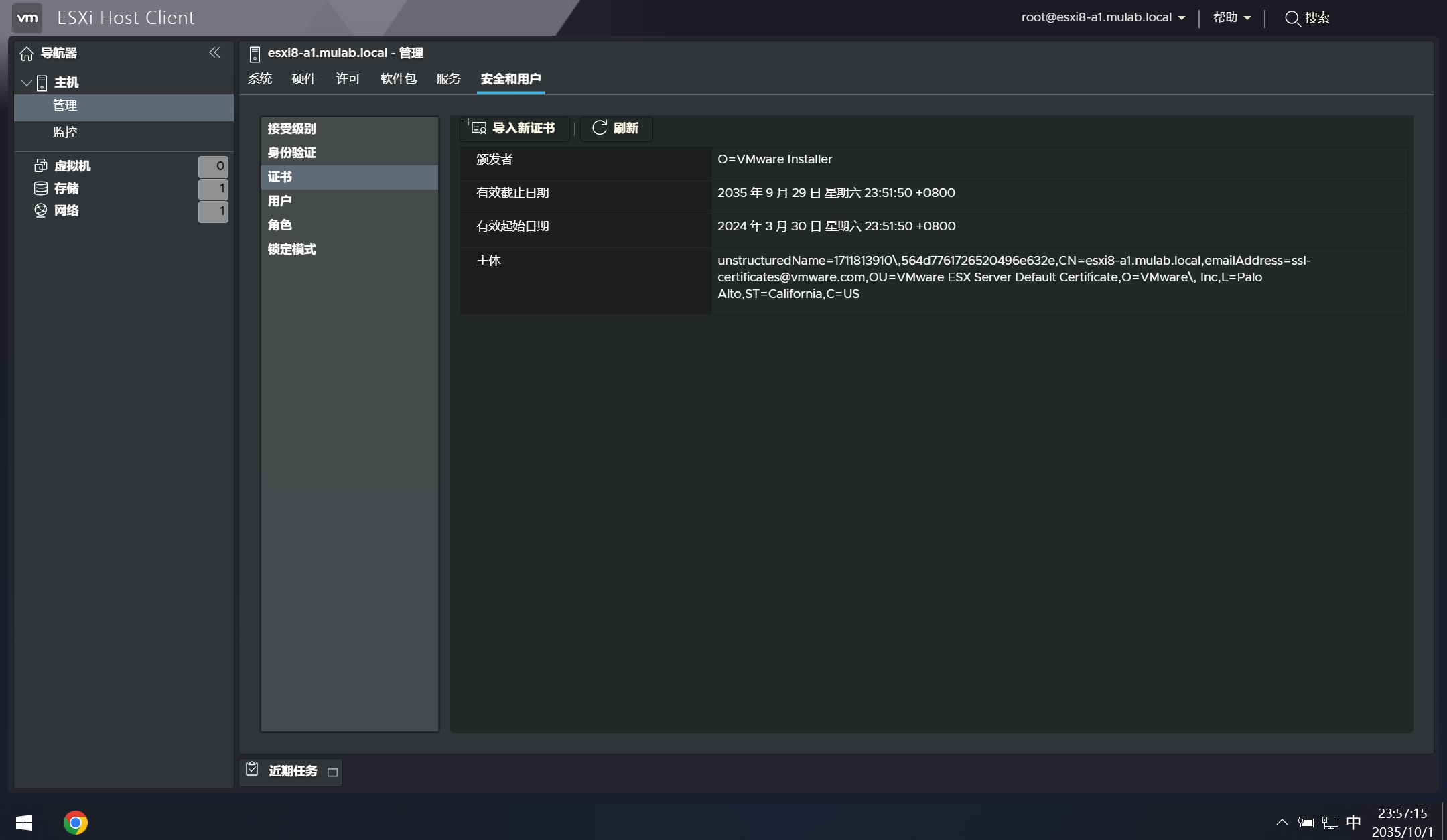This screenshot has width=1447, height=840.
Task: Click the 主机 label in navigator
Action: point(66,82)
